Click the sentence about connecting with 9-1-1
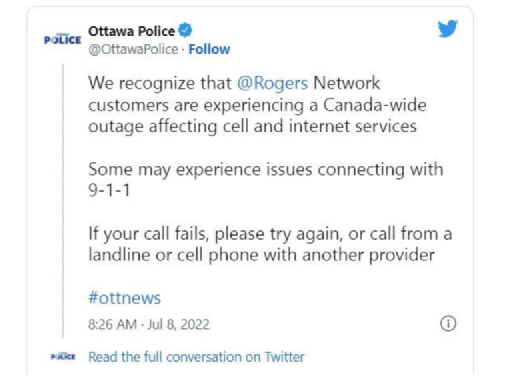The image size is (518, 386). coord(266,180)
